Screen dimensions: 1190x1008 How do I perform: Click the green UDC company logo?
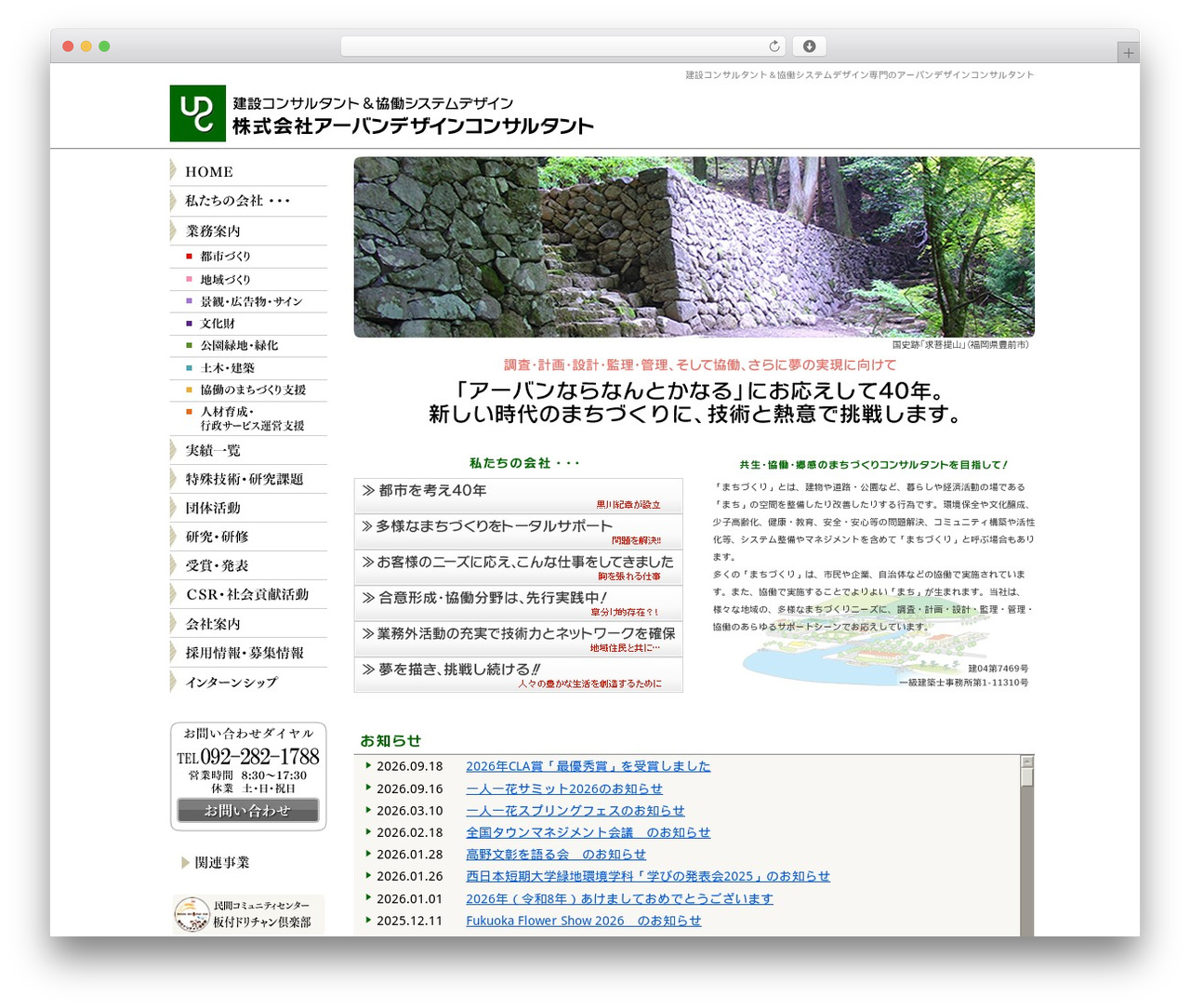click(197, 113)
